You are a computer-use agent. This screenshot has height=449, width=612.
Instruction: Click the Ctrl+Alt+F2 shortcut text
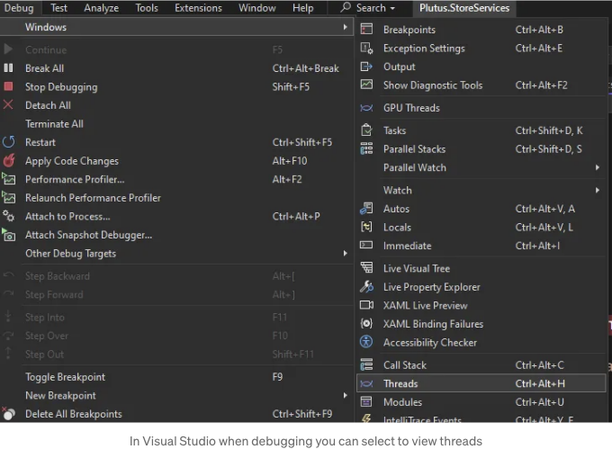pyautogui.click(x=541, y=85)
